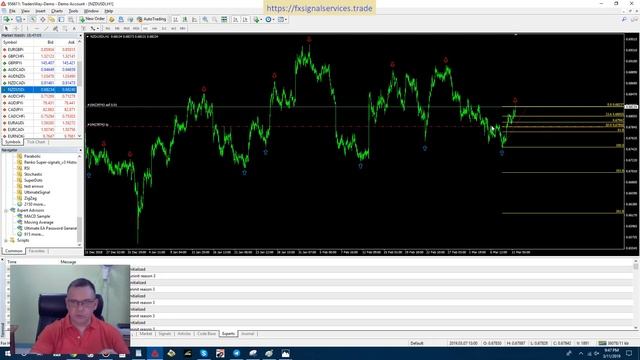Select the crosshair tool

[16, 28]
